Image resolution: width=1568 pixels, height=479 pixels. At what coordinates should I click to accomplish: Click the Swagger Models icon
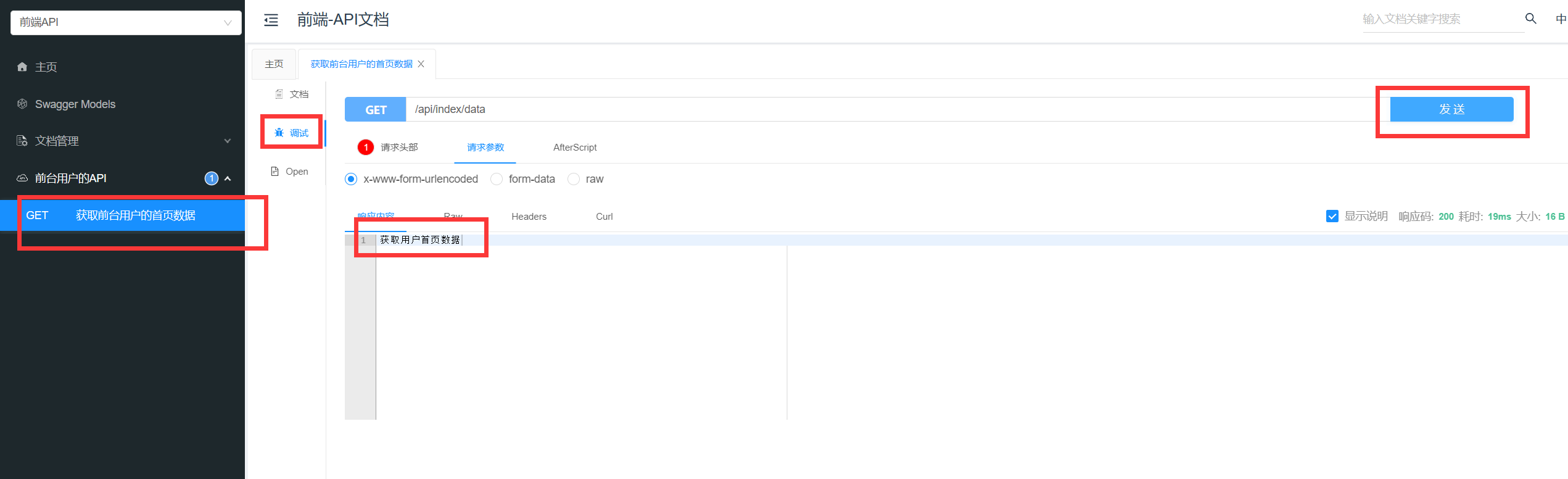click(x=22, y=104)
